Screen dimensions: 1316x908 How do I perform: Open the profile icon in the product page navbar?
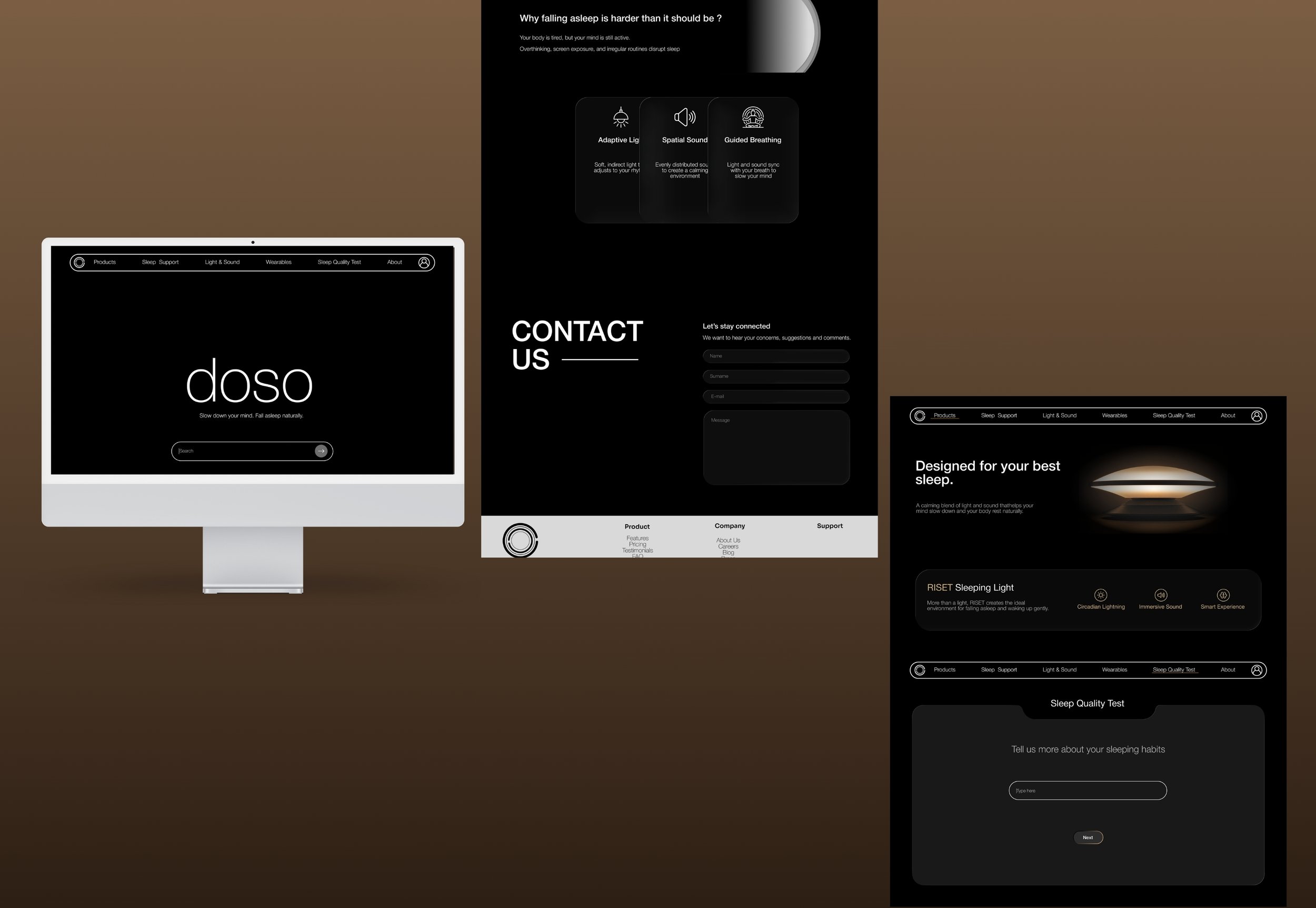coord(1257,416)
